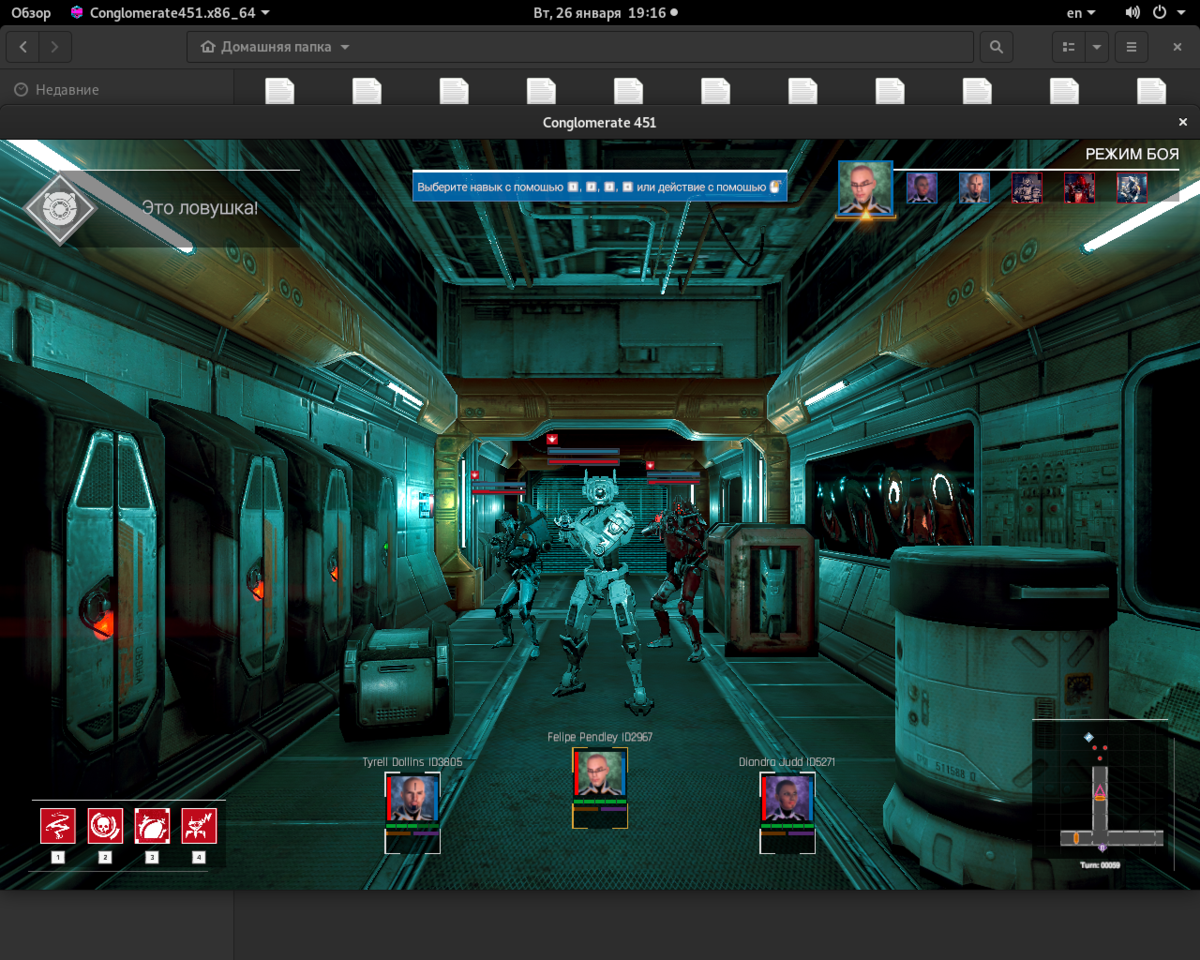Screen dimensions: 1200x960
Task: Activate the dome shield skill icon numbered 3
Action: [x=152, y=826]
